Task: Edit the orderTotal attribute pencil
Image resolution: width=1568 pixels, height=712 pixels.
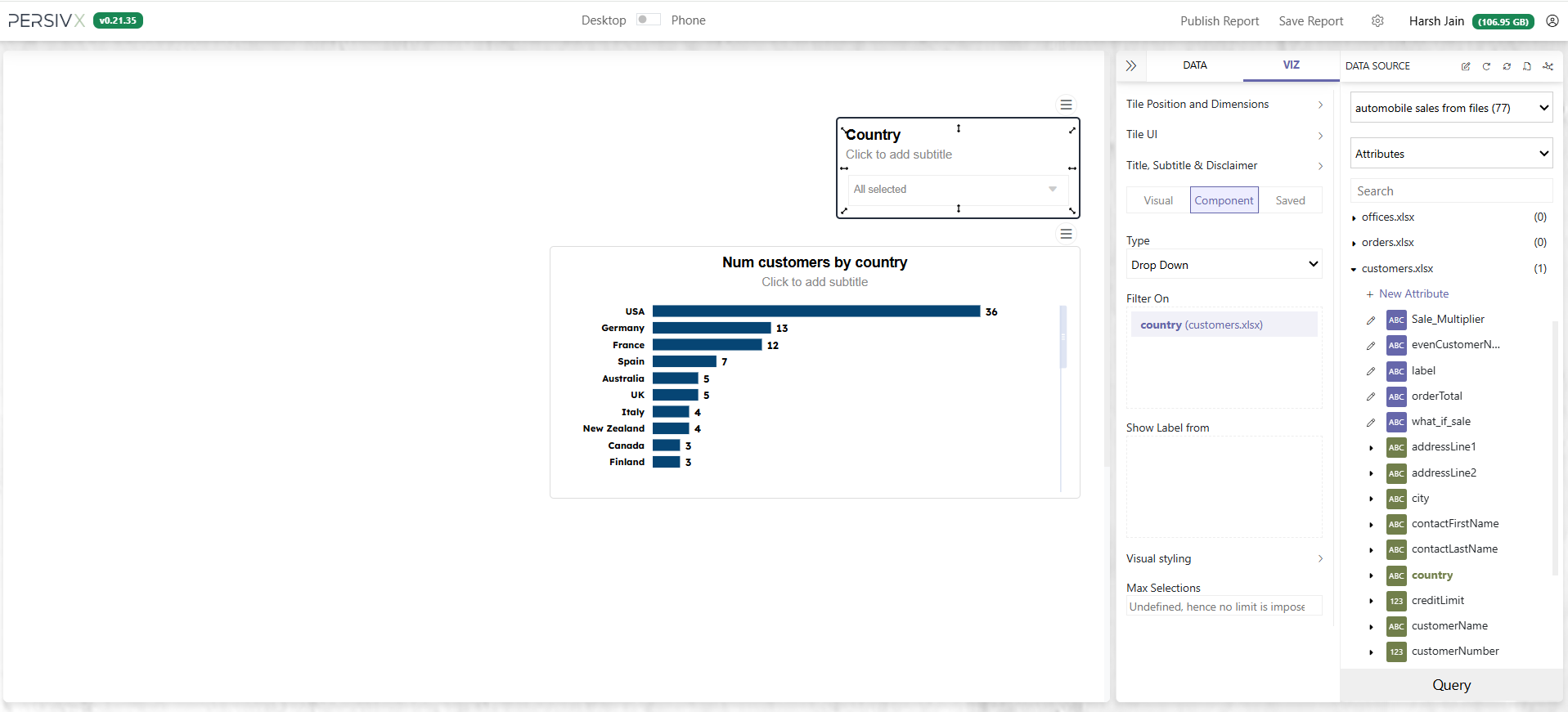Action: point(1371,396)
